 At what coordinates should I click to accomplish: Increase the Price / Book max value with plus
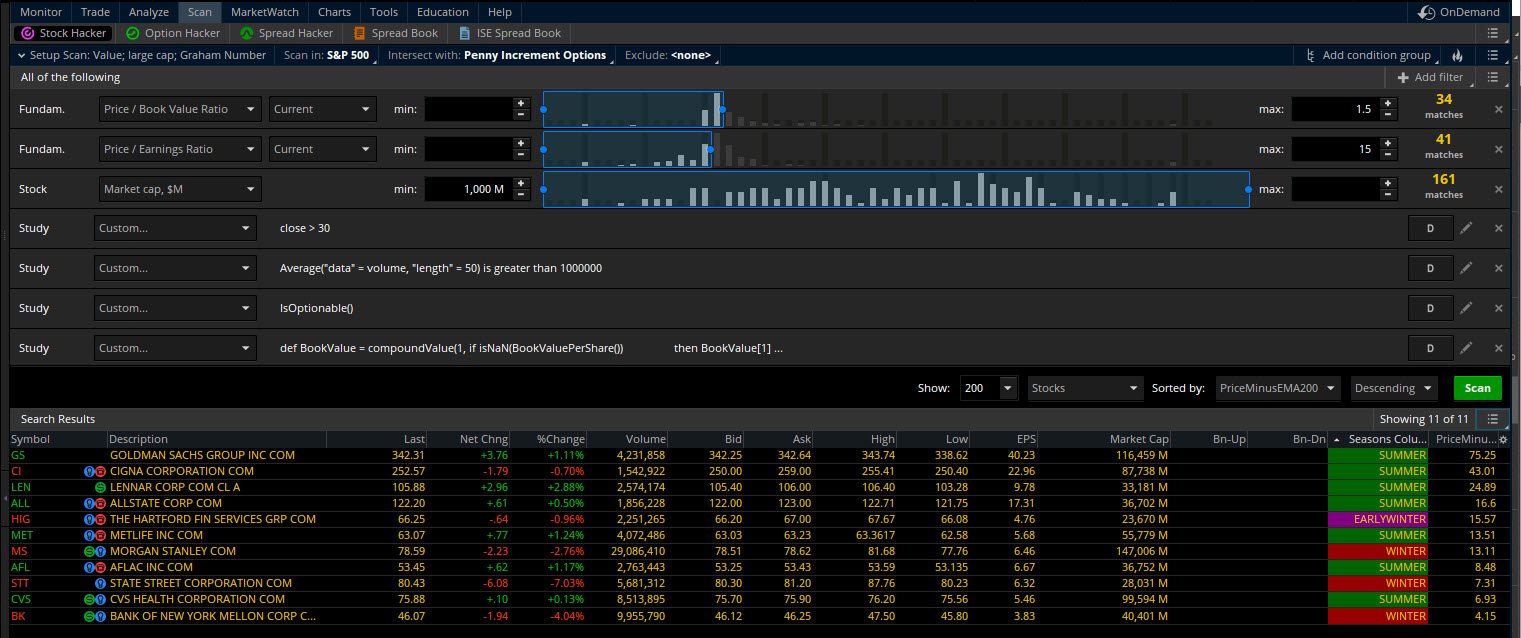point(1389,103)
